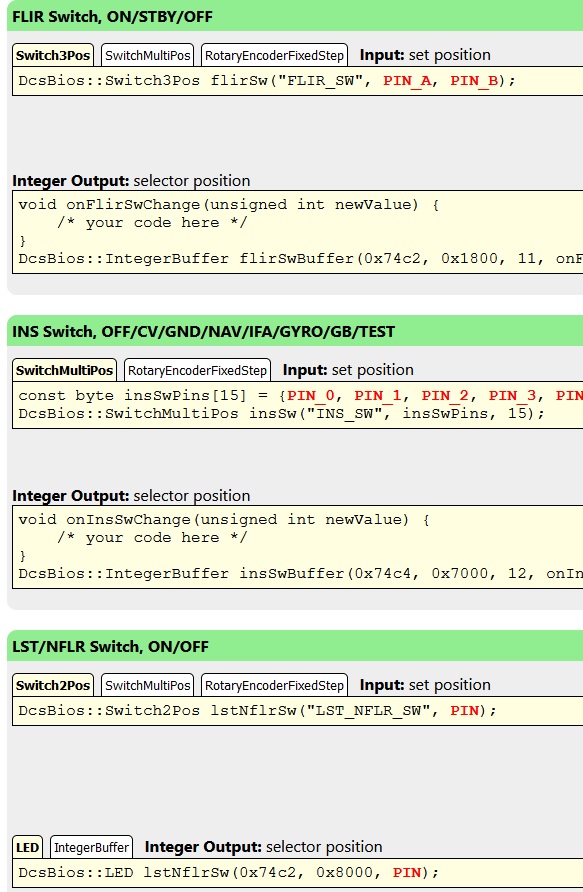Click the DcsBios::LED lstNflrSw code line
Screen dimensions: 583x892
[229, 872]
